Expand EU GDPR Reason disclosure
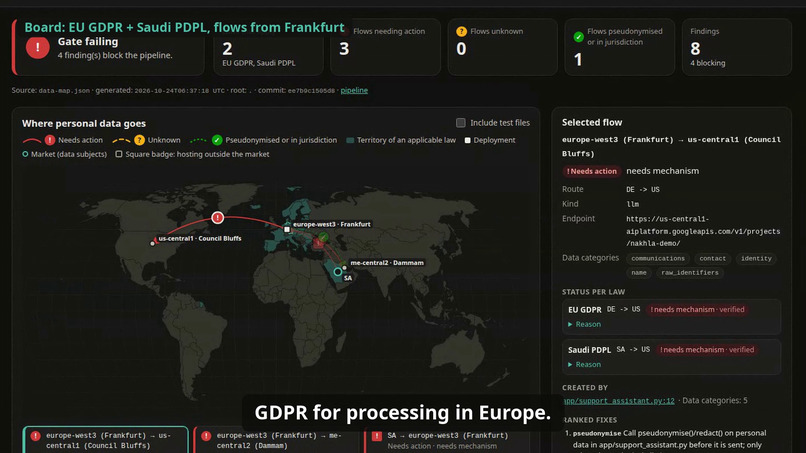Screen dimensions: 806x453 [x=584, y=324]
